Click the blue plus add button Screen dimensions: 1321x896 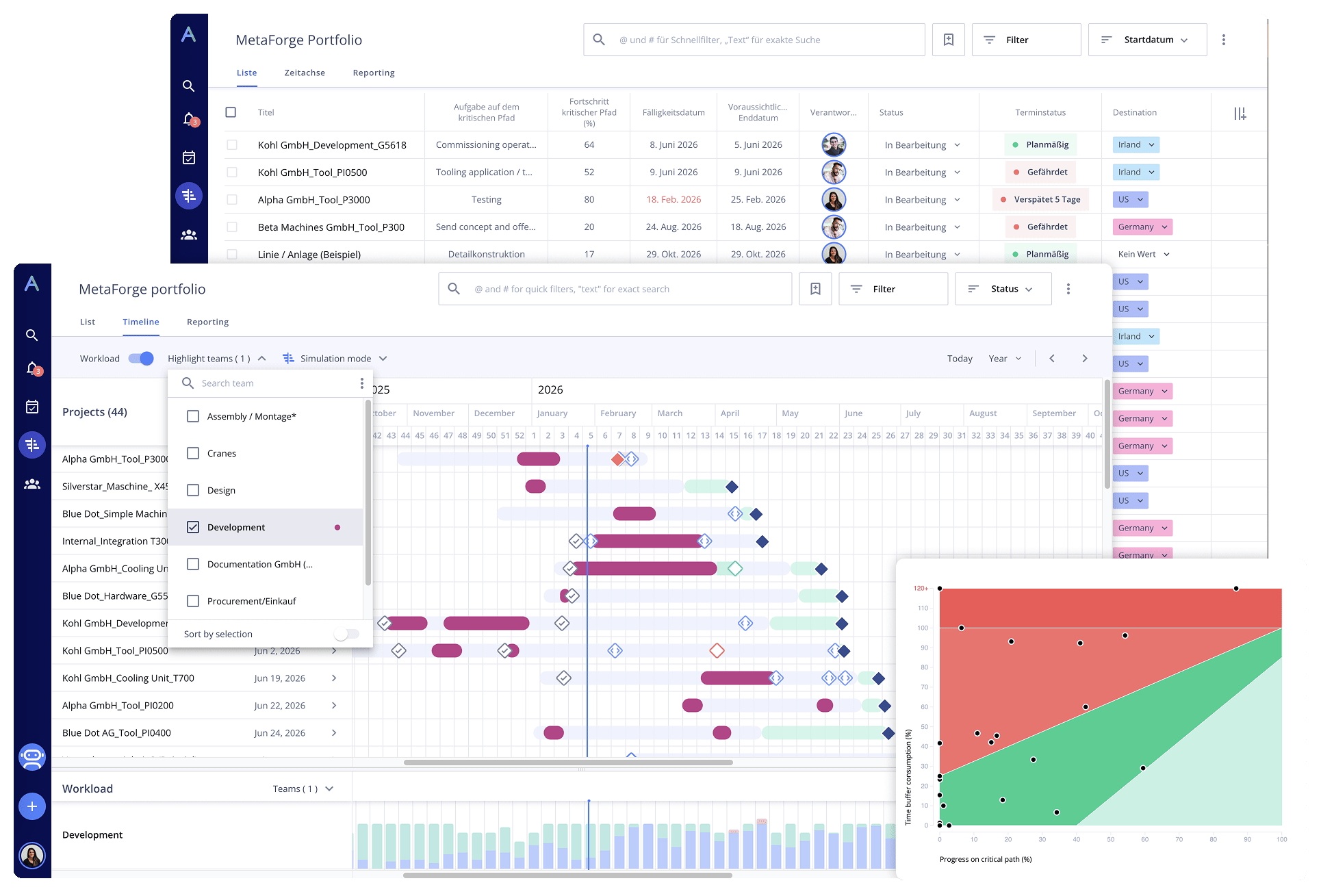pos(32,806)
